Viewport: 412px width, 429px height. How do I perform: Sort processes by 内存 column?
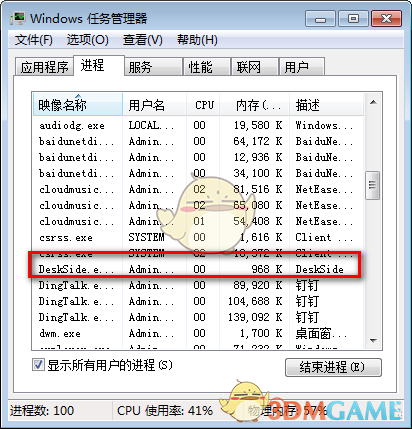pos(254,105)
